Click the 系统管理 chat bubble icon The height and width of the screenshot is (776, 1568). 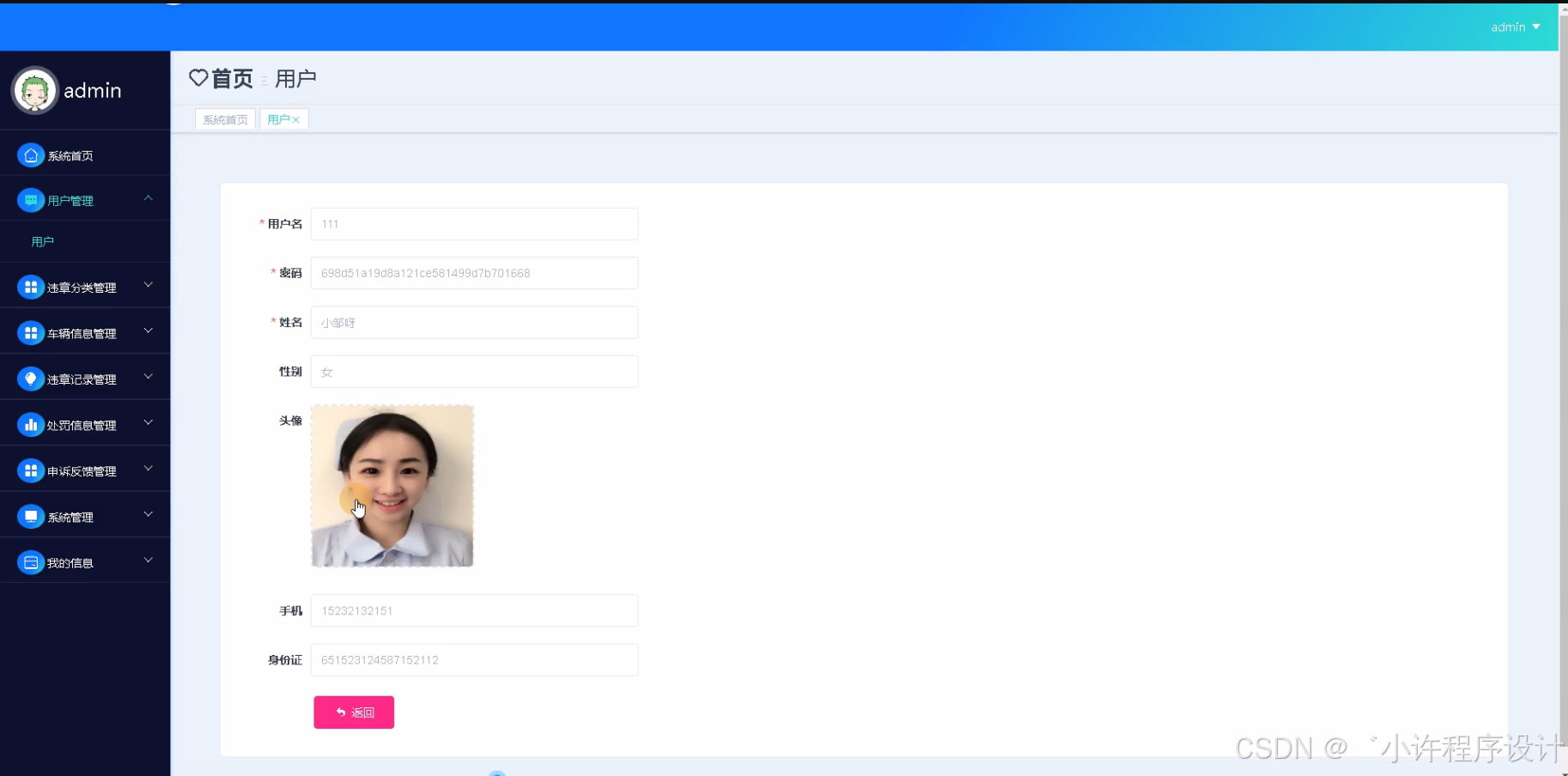click(x=31, y=516)
